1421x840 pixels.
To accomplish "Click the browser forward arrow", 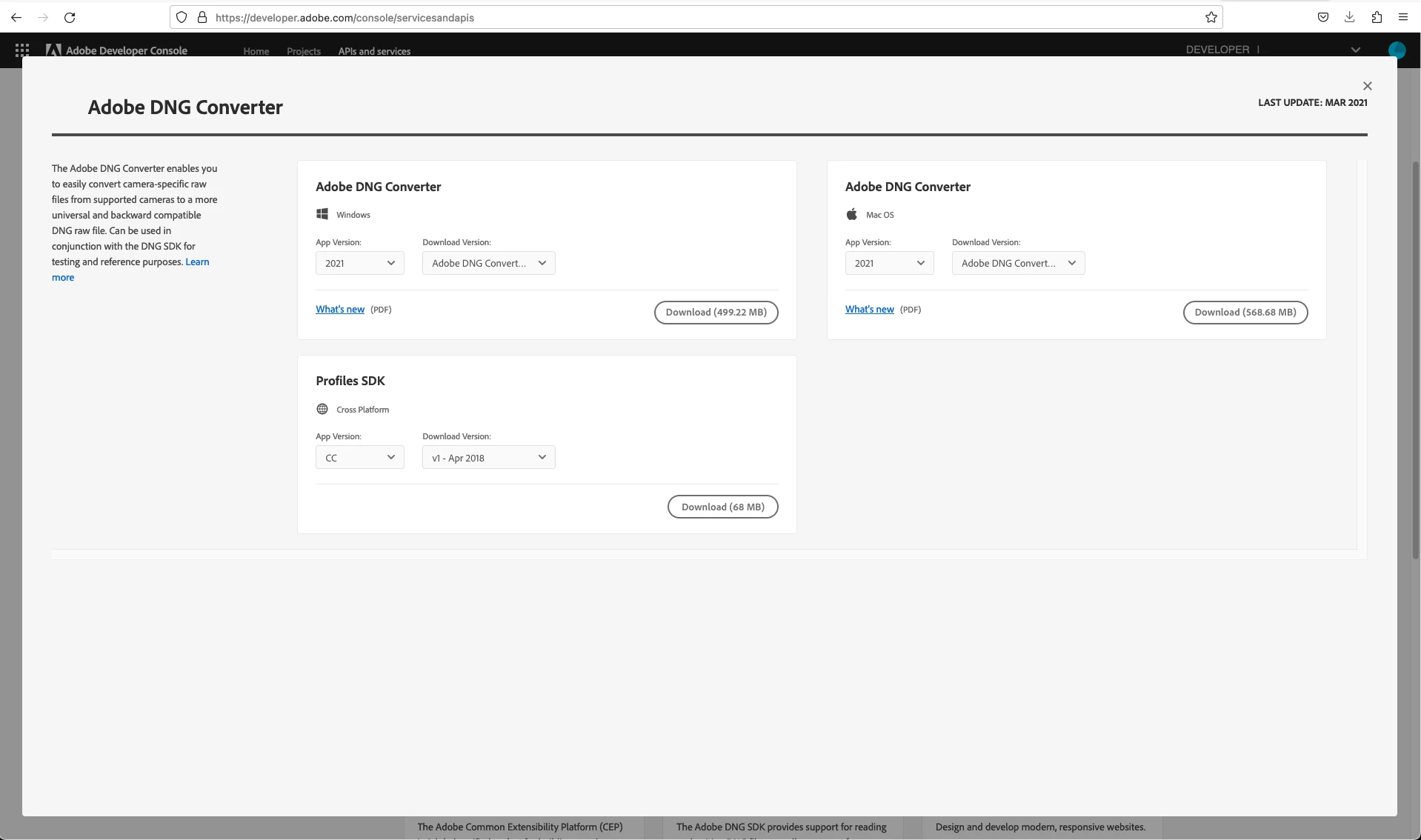I will click(x=43, y=17).
